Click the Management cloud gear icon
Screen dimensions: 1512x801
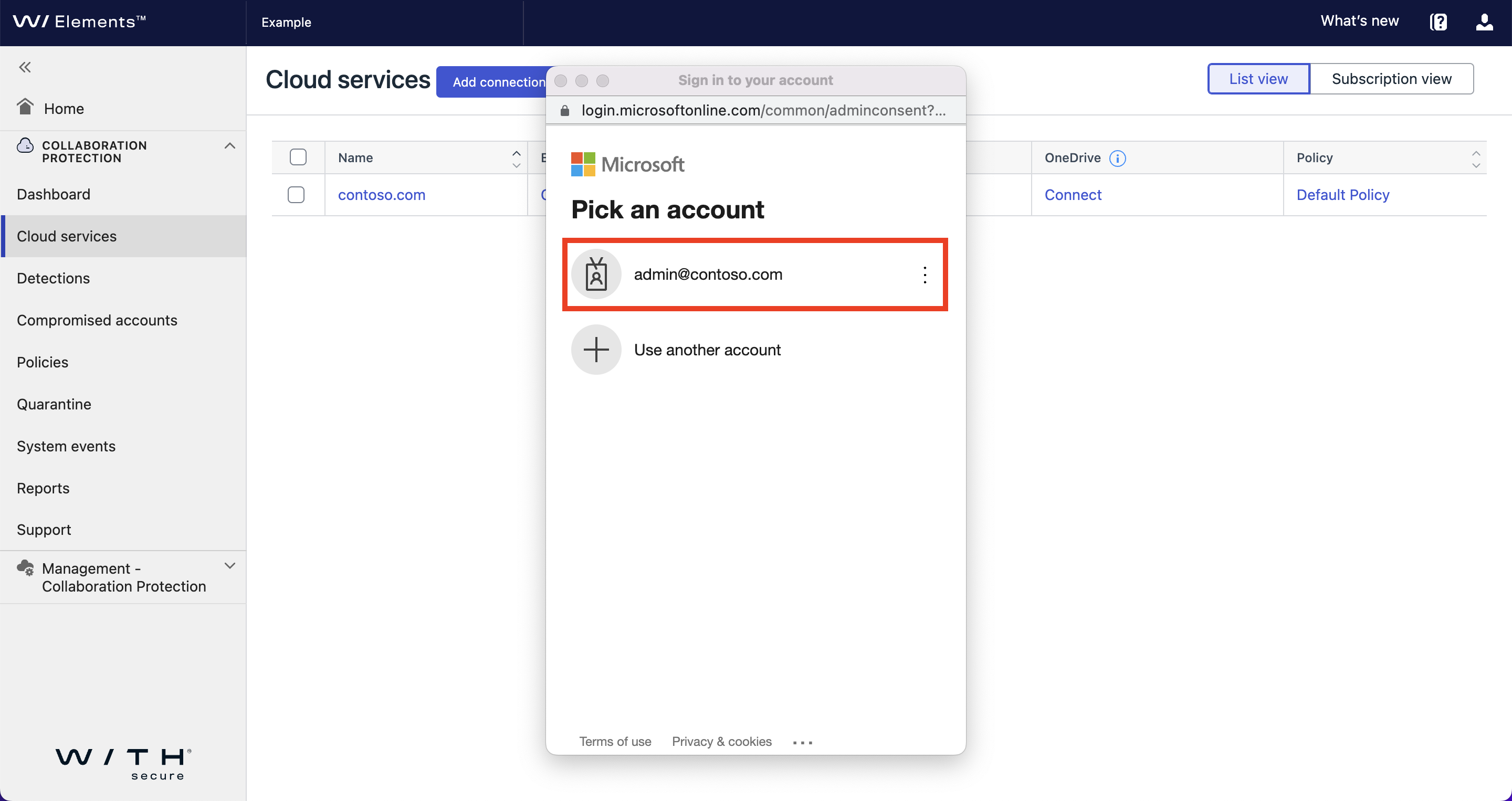25,568
